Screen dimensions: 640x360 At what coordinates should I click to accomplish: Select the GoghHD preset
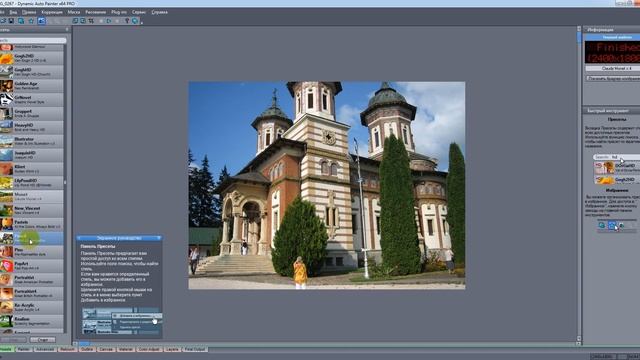tap(32, 72)
